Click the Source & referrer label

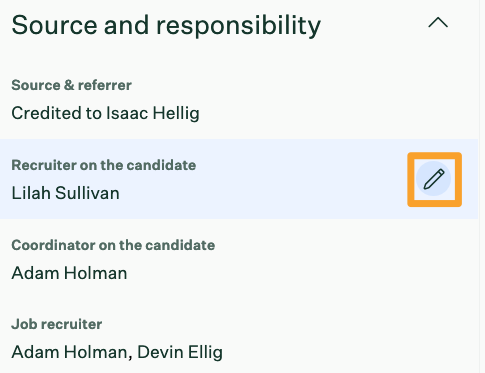[71, 85]
